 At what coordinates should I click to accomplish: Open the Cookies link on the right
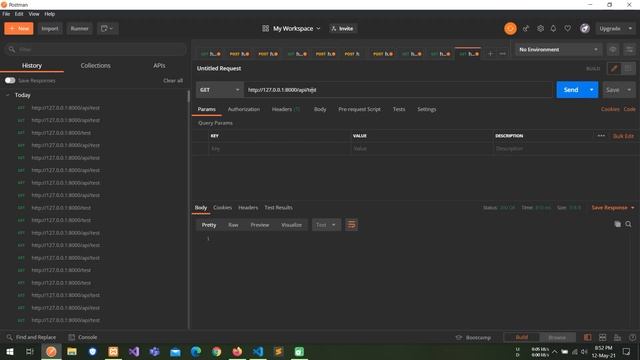click(x=610, y=109)
